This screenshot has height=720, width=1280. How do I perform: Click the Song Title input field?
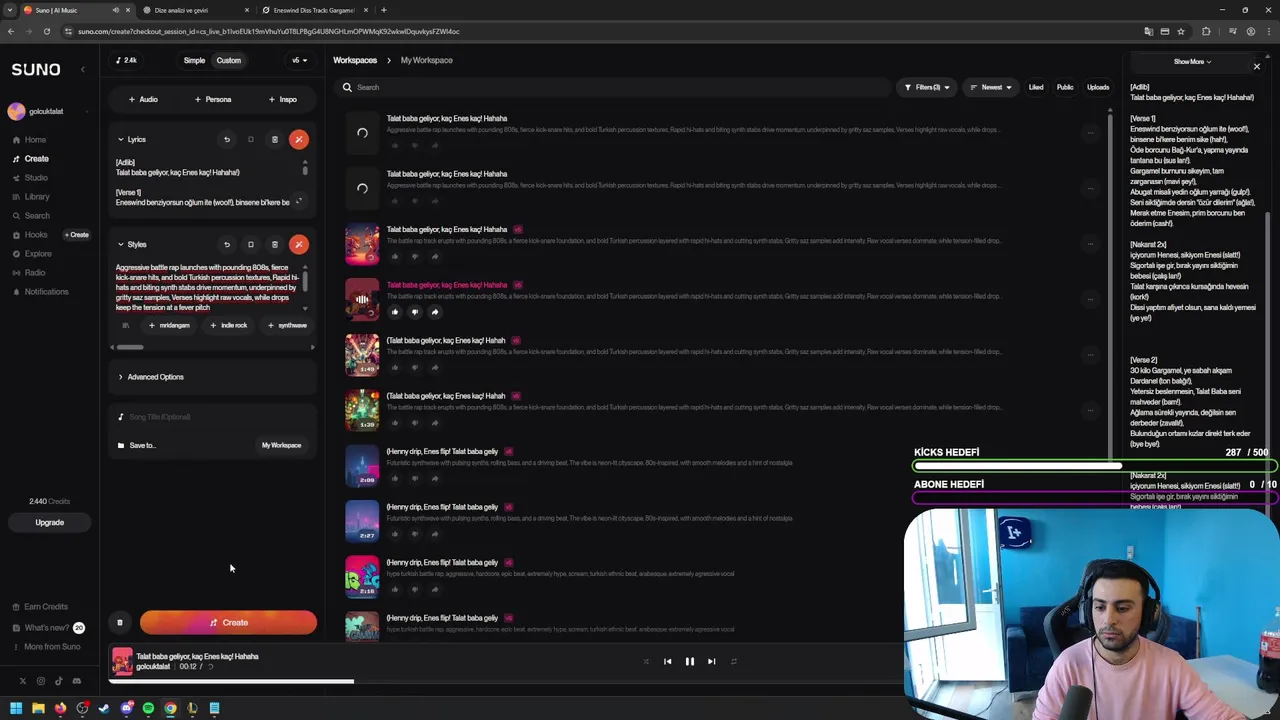(x=213, y=417)
